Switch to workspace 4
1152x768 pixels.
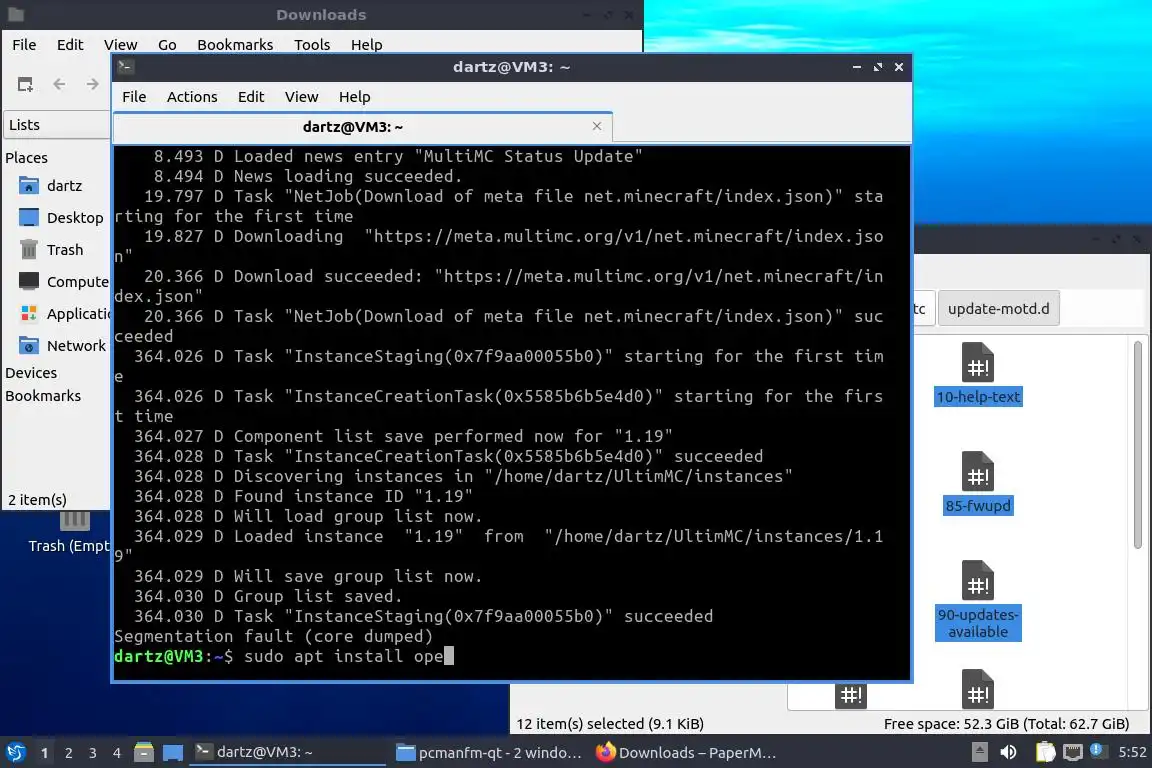(x=116, y=753)
